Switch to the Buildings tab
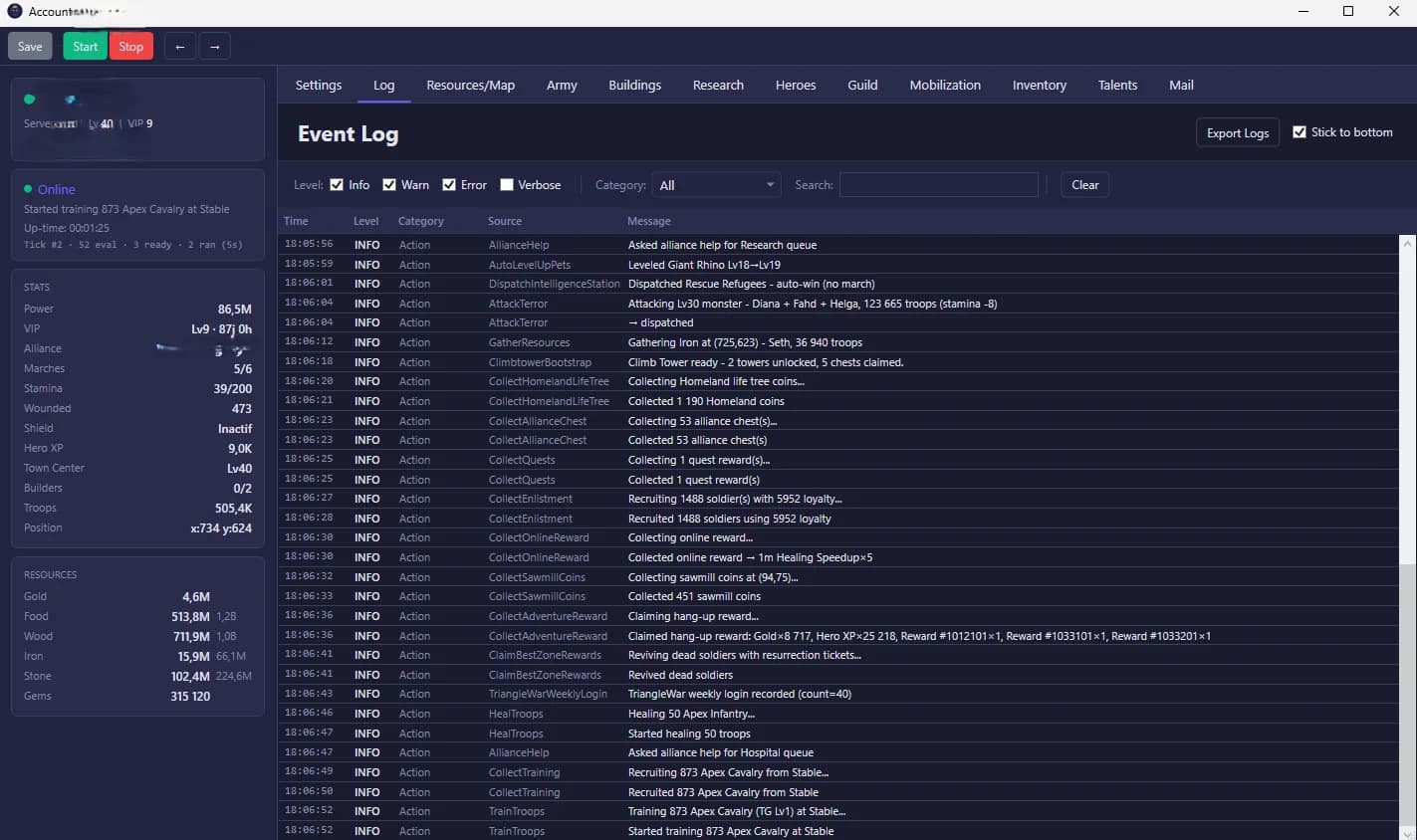 pos(634,85)
